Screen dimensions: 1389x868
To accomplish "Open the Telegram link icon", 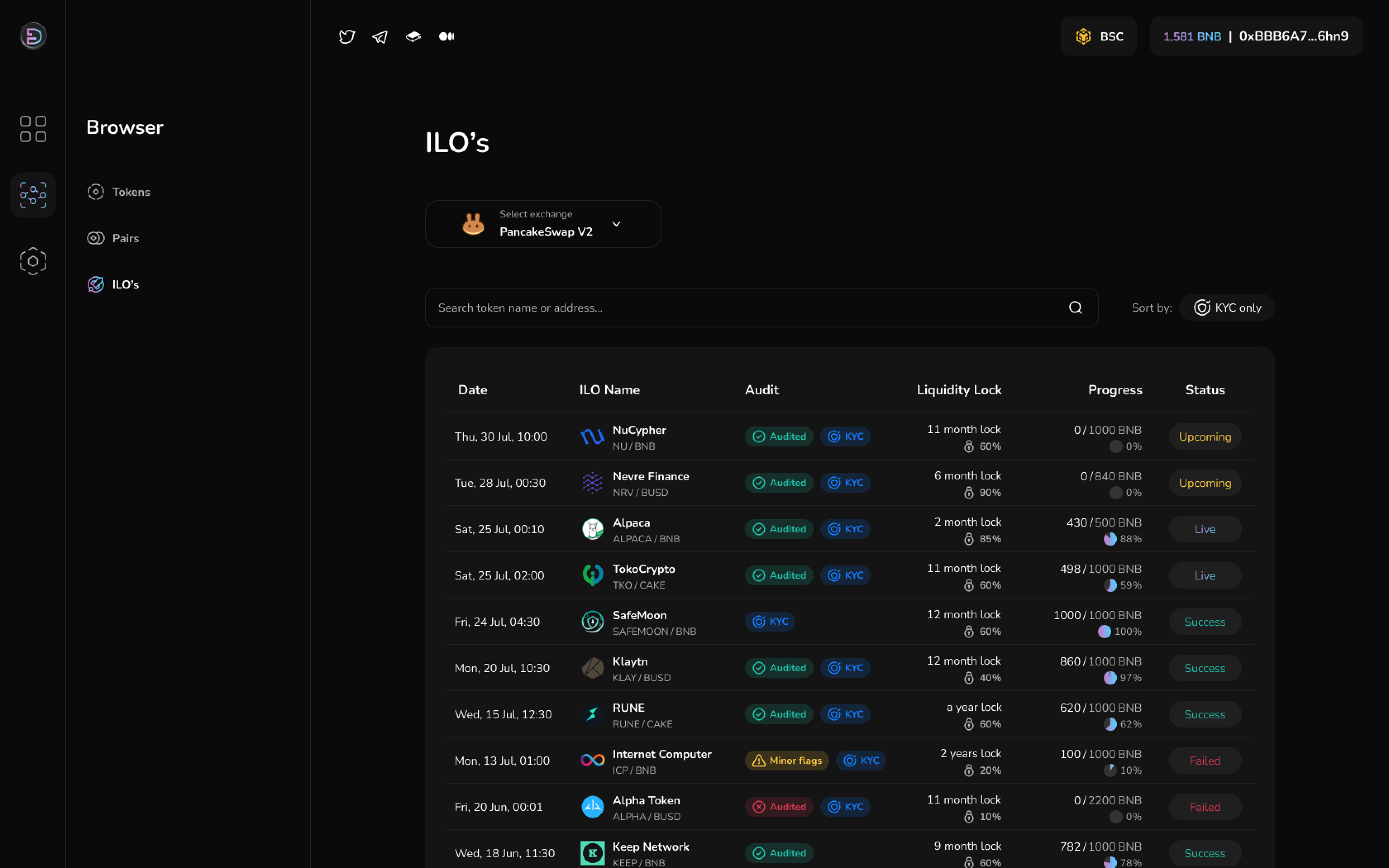I will tap(380, 37).
